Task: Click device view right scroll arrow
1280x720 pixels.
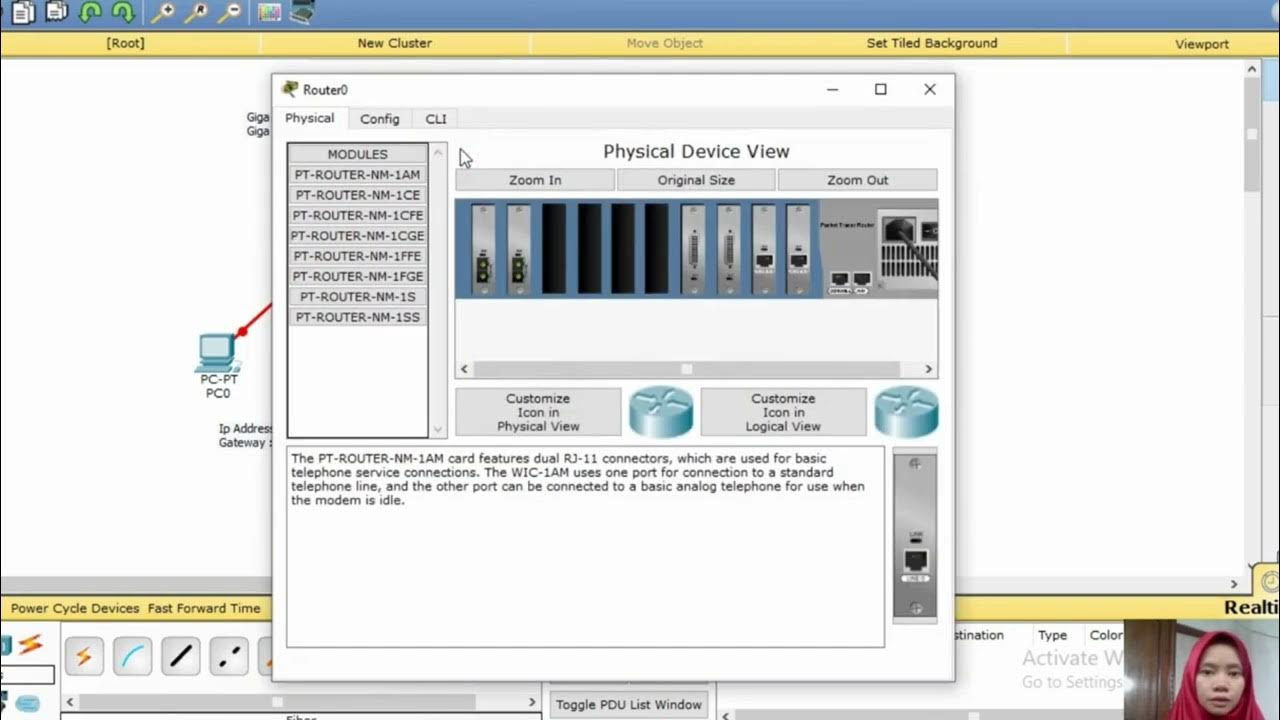Action: click(x=929, y=369)
